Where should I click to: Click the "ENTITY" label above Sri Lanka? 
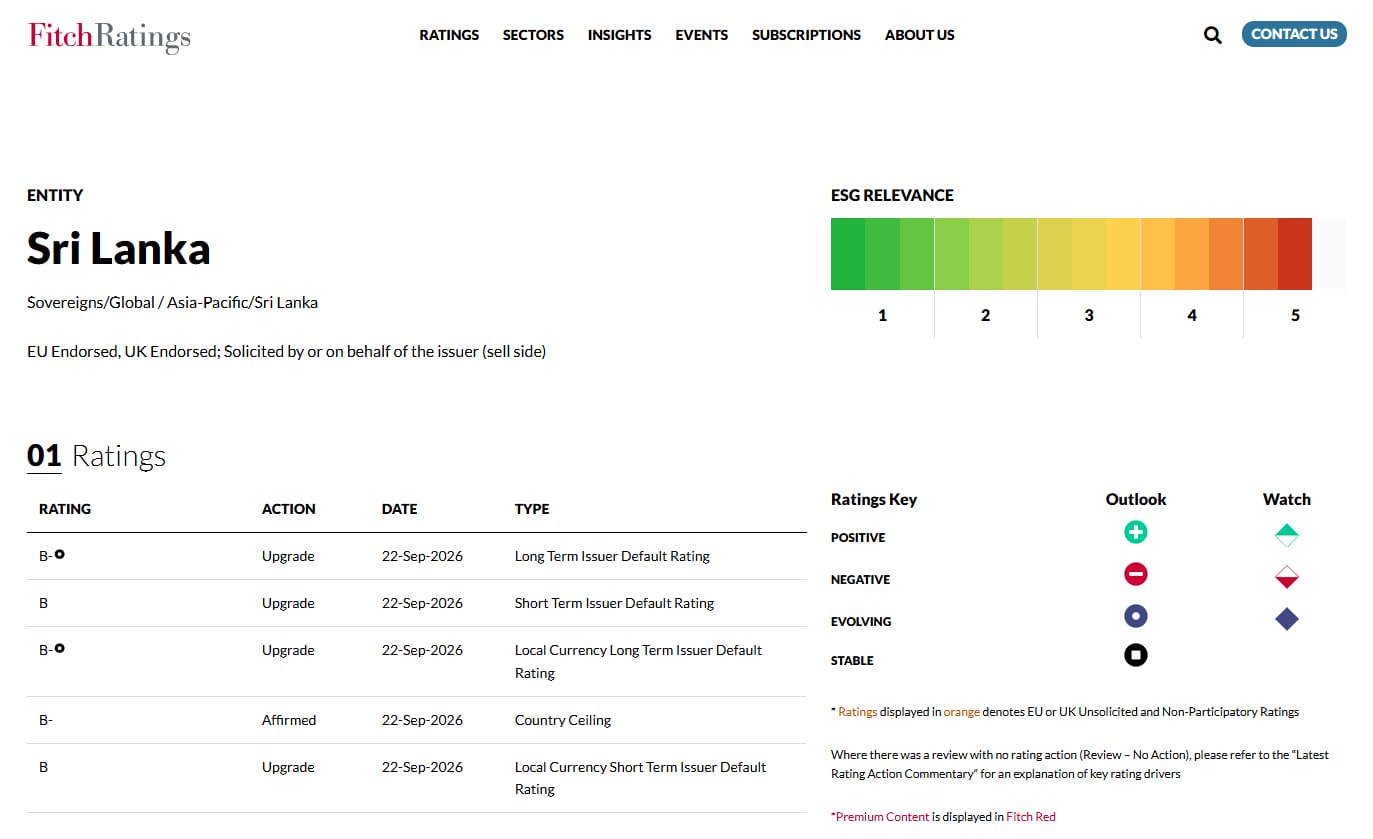tap(55, 195)
